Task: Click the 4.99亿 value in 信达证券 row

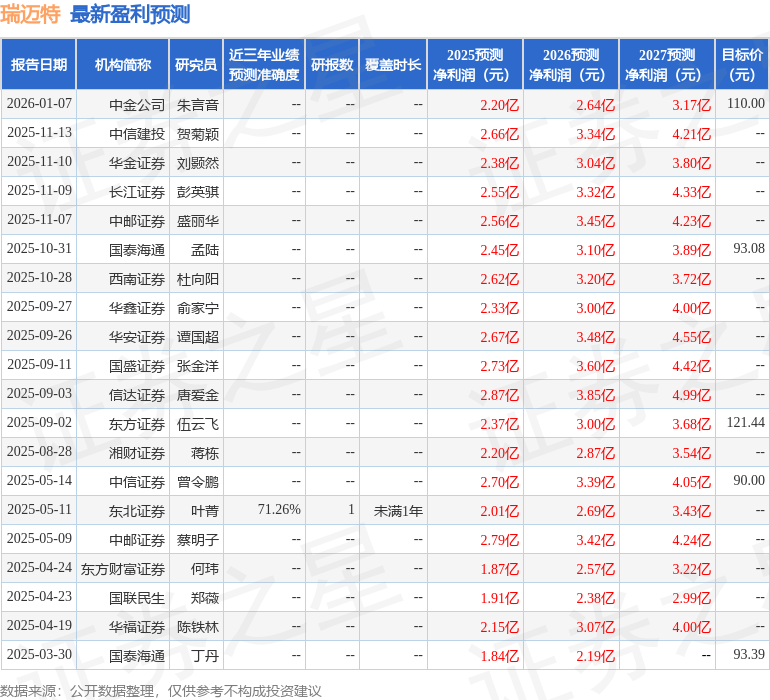Action: [x=691, y=395]
